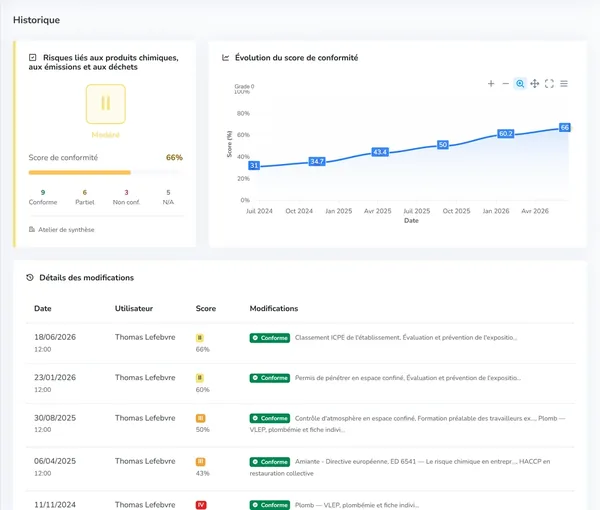The image size is (600, 510).
Task: Activate the selection zoom magnifier tool
Action: (520, 83)
